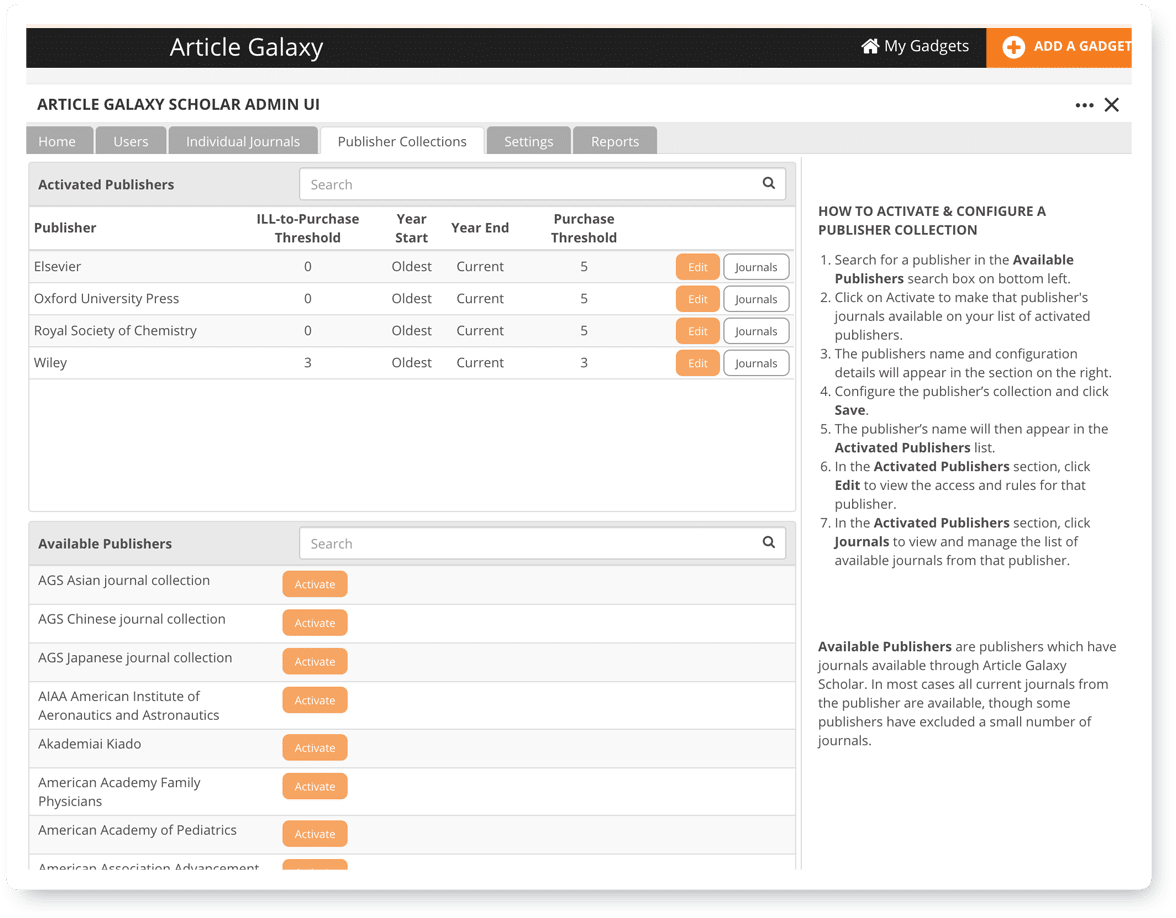Click the Available Publishers search magnifier icon
The height and width of the screenshot is (918, 1176).
769,542
